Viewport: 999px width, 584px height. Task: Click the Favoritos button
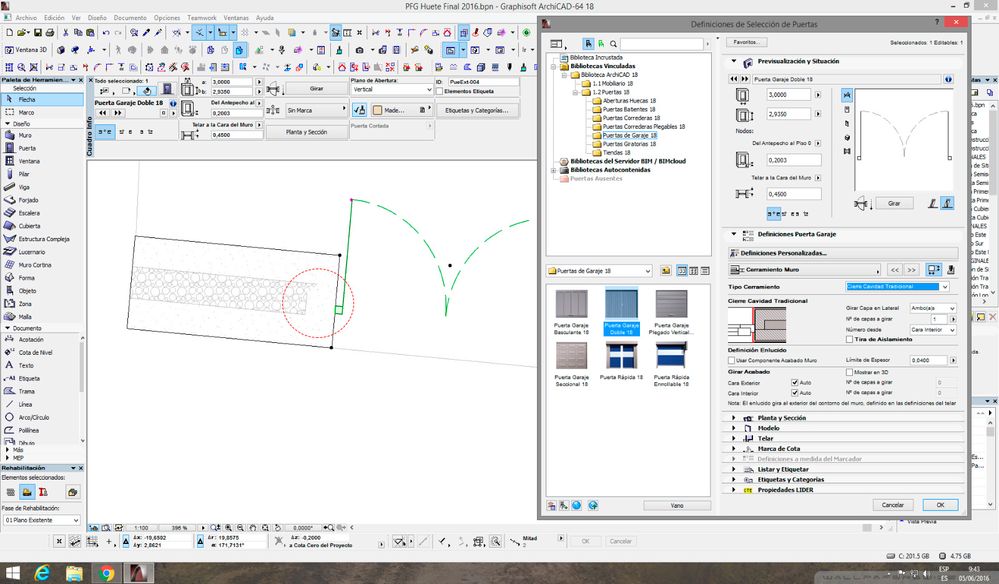coord(745,42)
